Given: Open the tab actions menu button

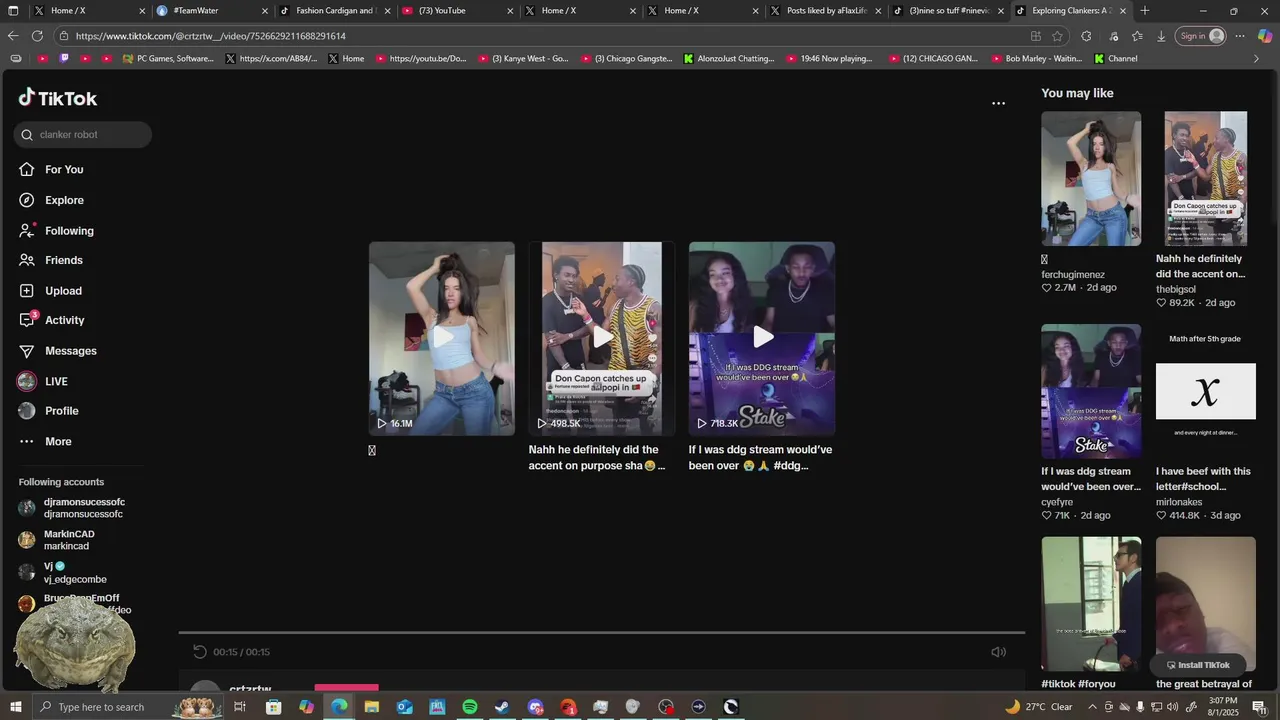Looking at the screenshot, I should pyautogui.click(x=13, y=11).
